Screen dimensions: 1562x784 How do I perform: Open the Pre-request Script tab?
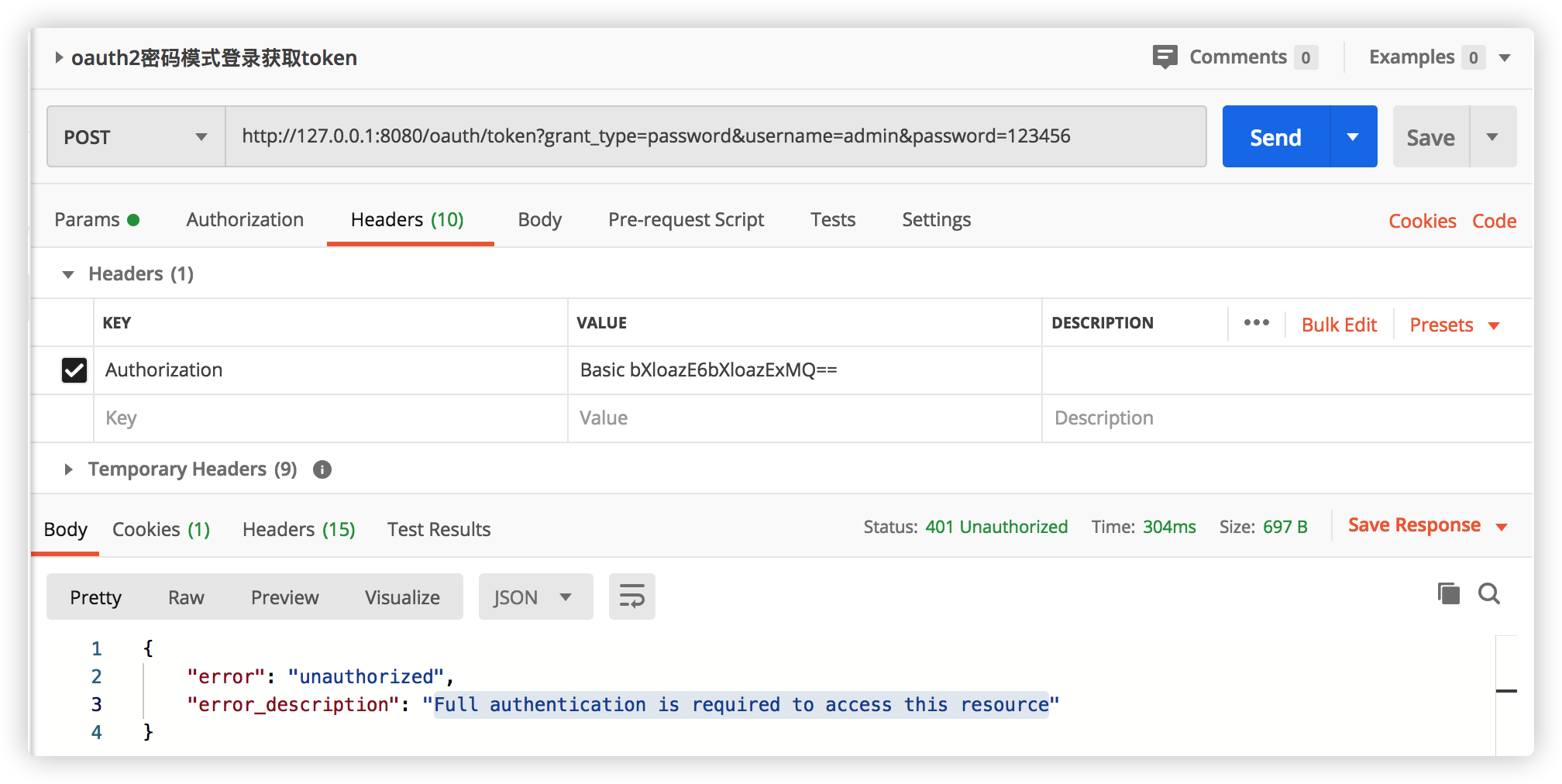pyautogui.click(x=686, y=220)
